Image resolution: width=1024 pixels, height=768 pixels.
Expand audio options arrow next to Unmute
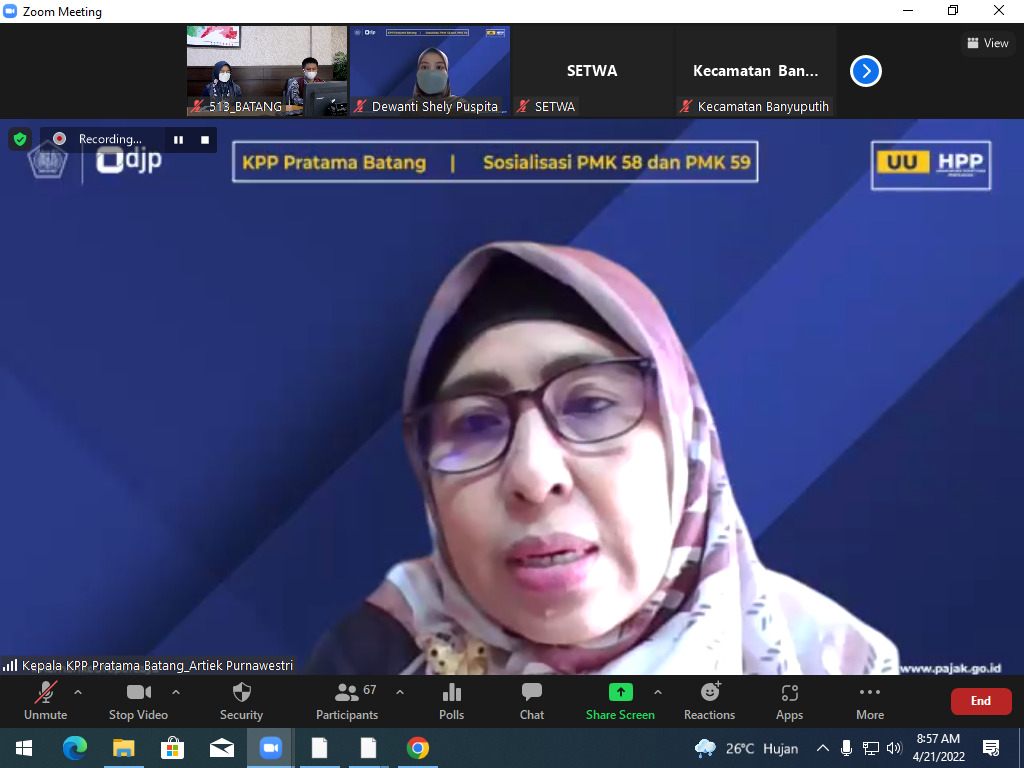tap(78, 692)
